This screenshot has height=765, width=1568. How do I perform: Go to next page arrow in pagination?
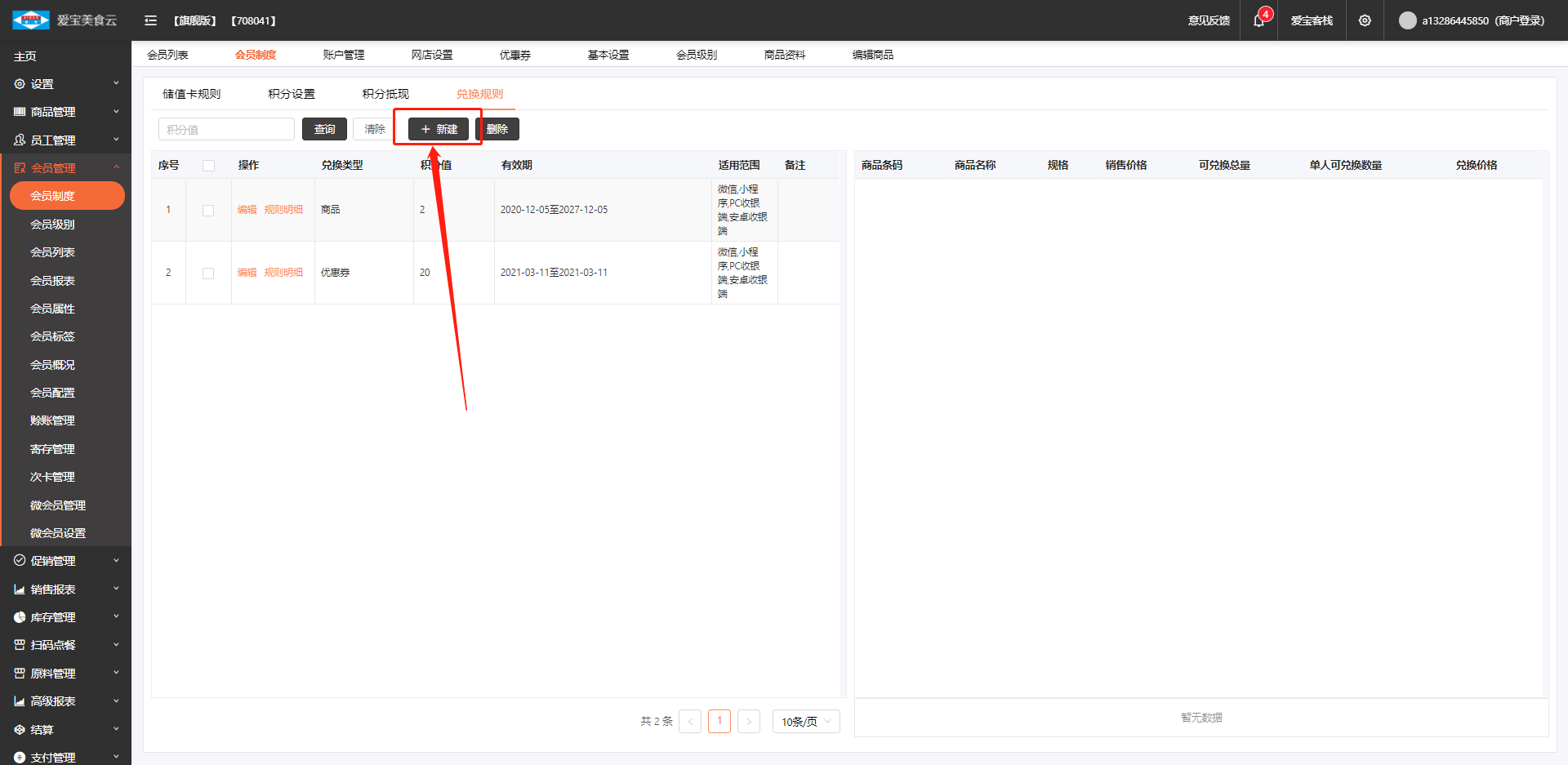748,722
